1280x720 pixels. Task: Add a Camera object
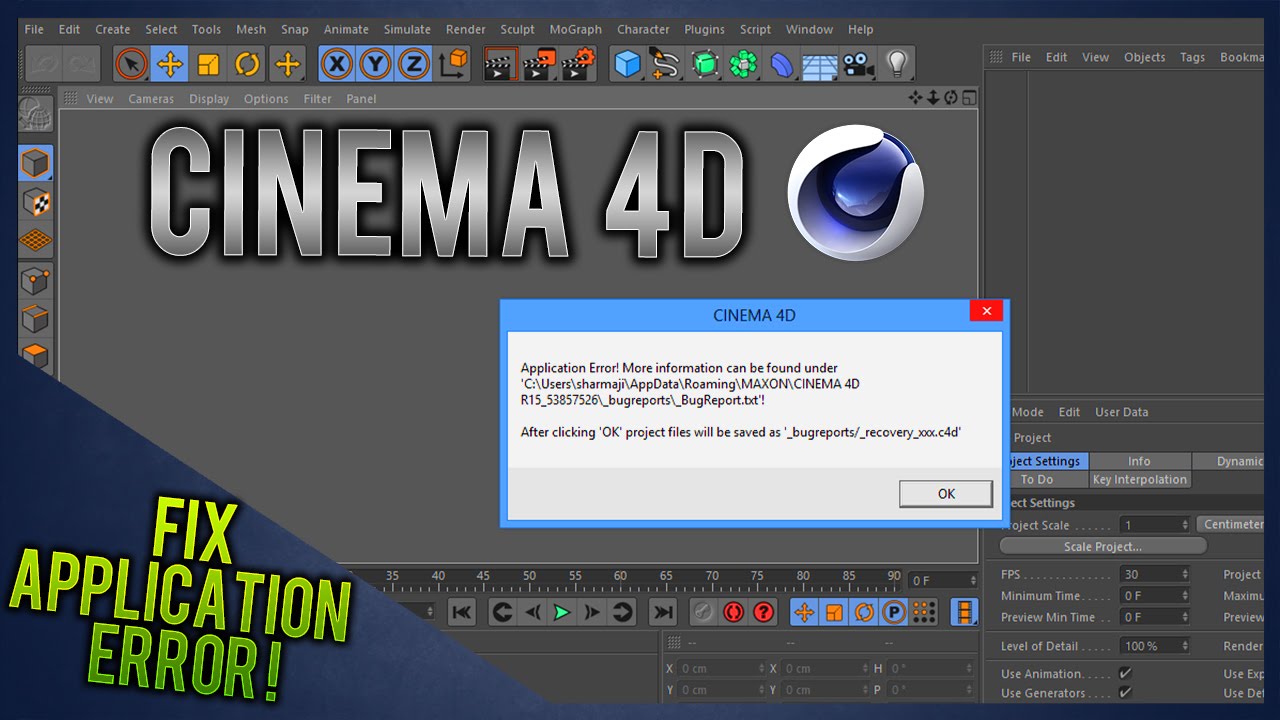pyautogui.click(x=858, y=65)
